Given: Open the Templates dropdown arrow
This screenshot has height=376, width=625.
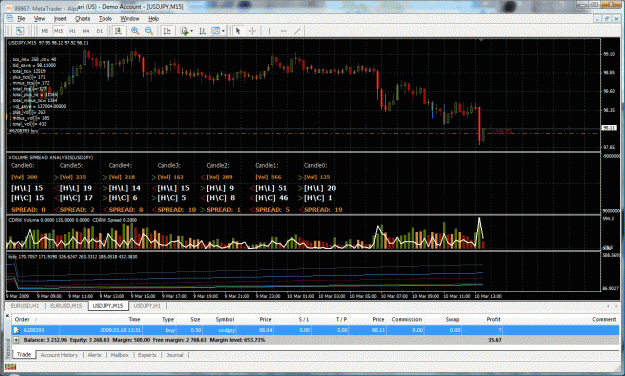Looking at the screenshot, I should 223,31.
